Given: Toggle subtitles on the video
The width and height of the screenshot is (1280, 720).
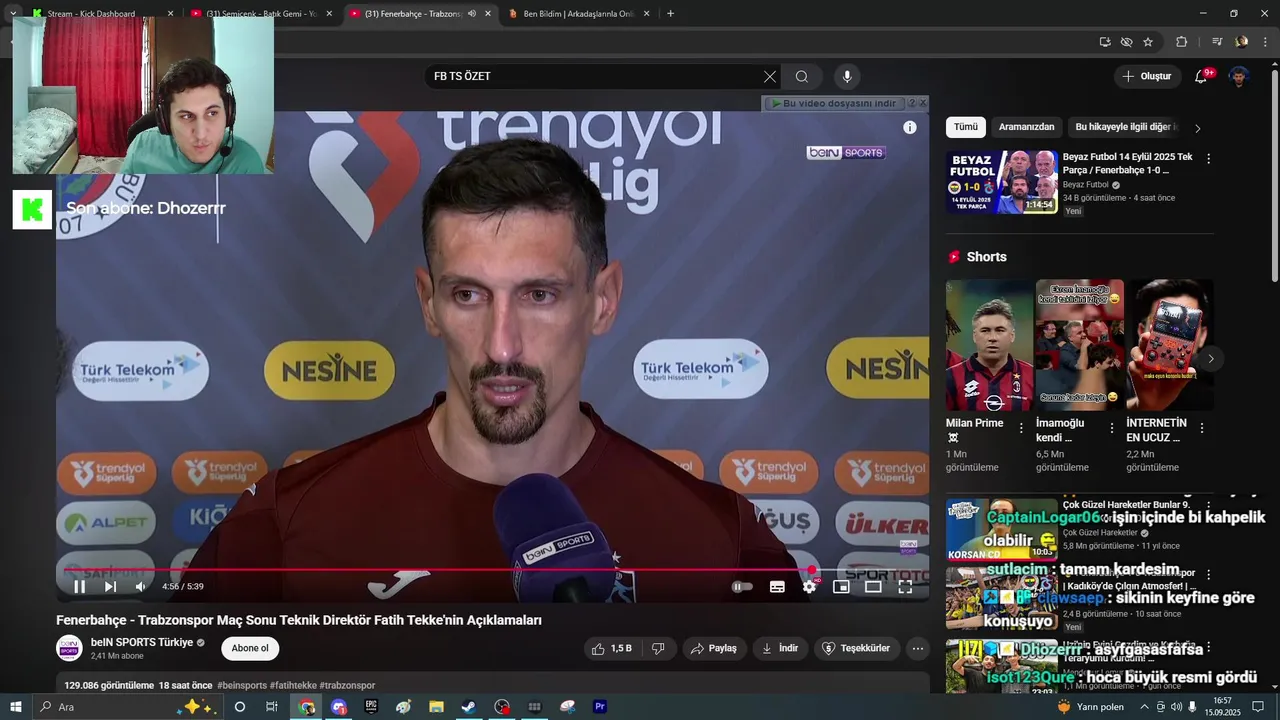Looking at the screenshot, I should [777, 587].
